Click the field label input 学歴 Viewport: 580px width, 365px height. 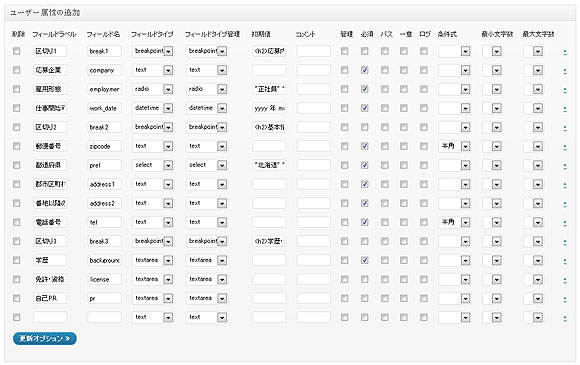click(50, 260)
